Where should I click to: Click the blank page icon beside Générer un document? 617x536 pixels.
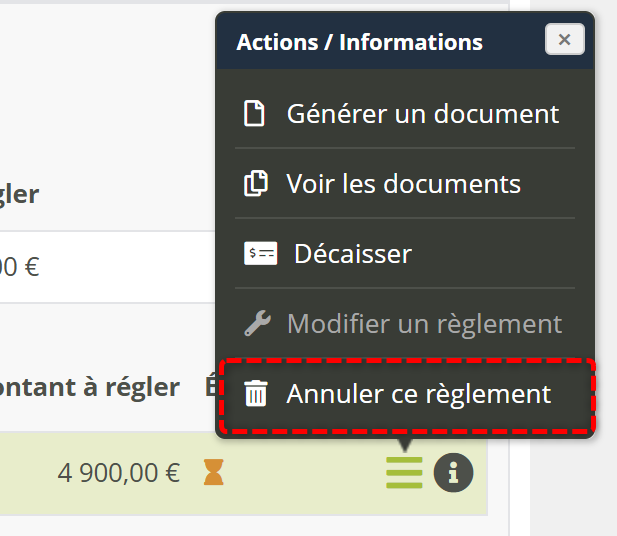[256, 114]
